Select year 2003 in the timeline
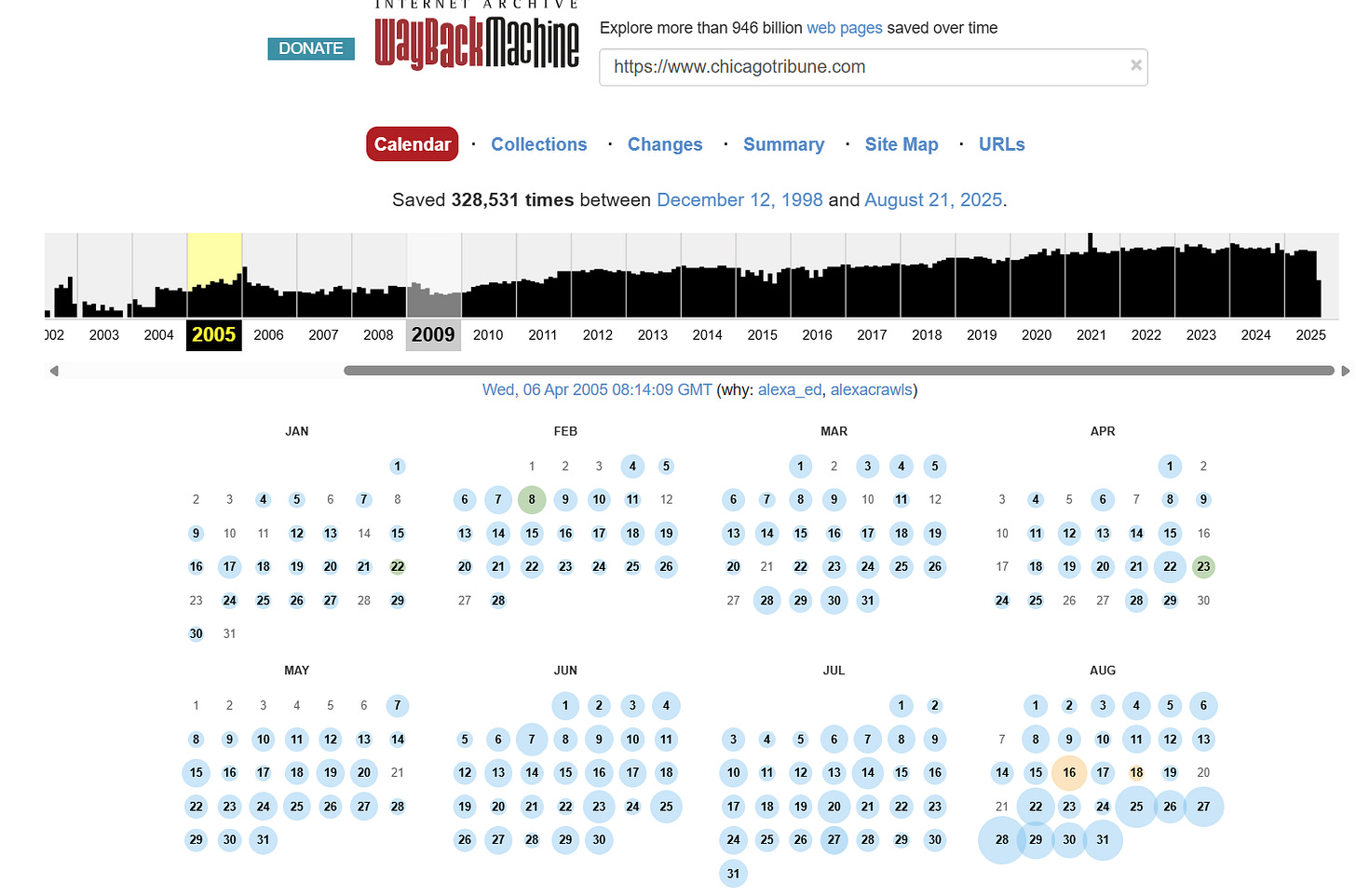 104,335
